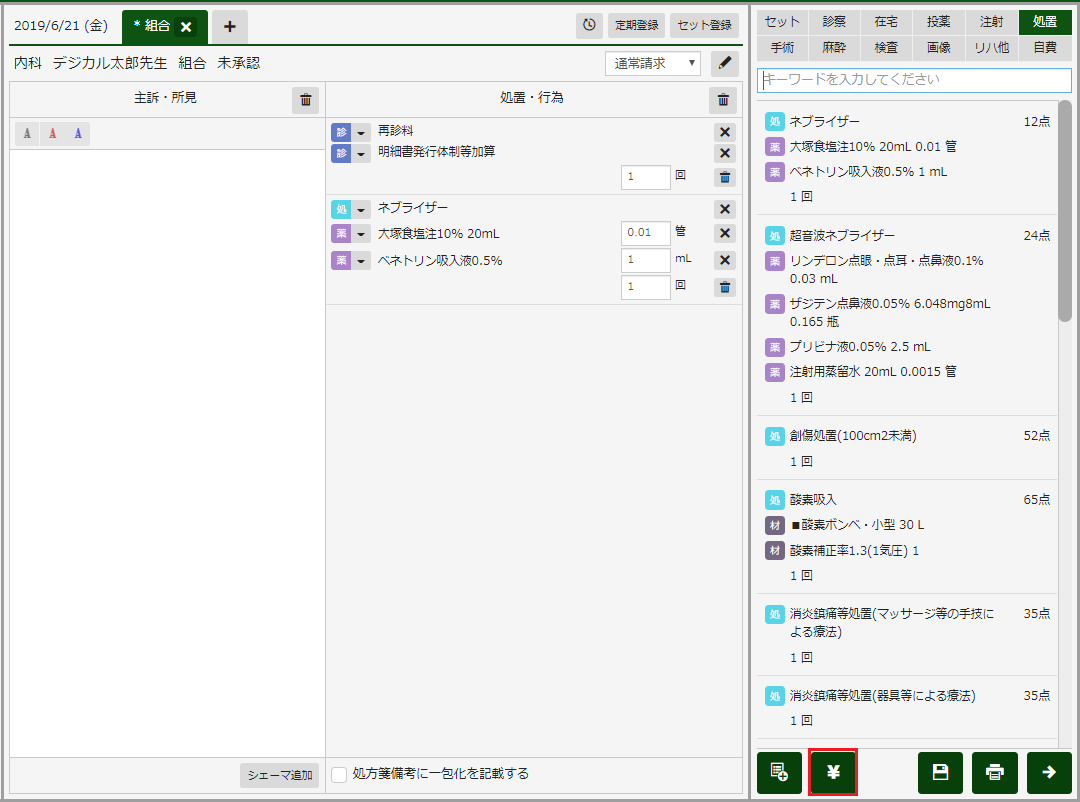Switch to the 麻酔 tab
Image resolution: width=1080 pixels, height=802 pixels.
click(x=834, y=48)
